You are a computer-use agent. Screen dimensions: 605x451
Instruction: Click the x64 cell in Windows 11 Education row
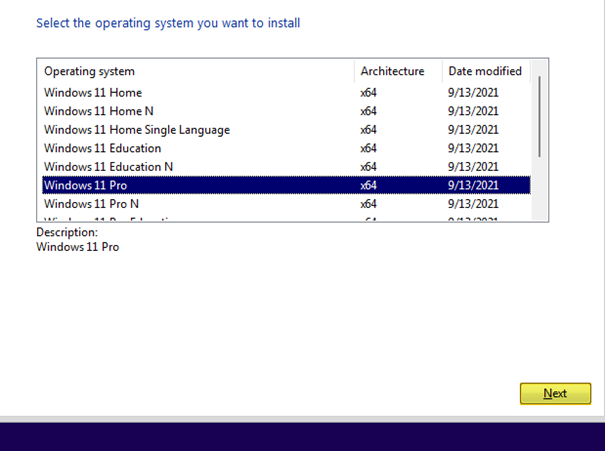pyautogui.click(x=368, y=148)
